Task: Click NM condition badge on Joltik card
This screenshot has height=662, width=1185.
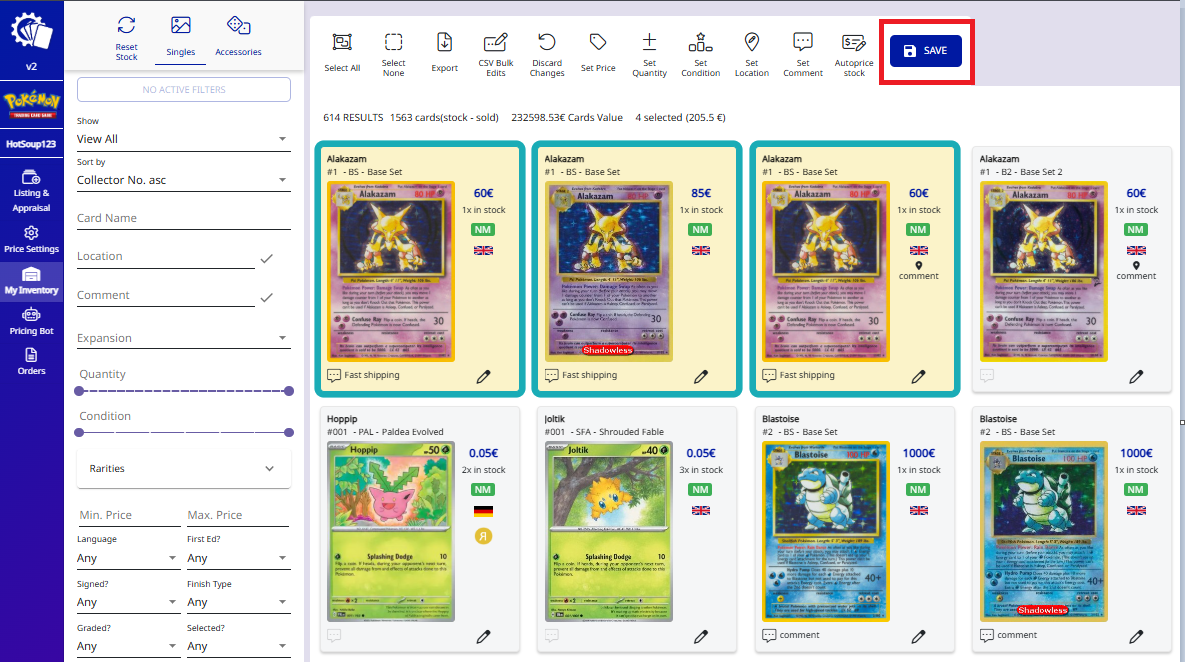Action: (x=701, y=490)
